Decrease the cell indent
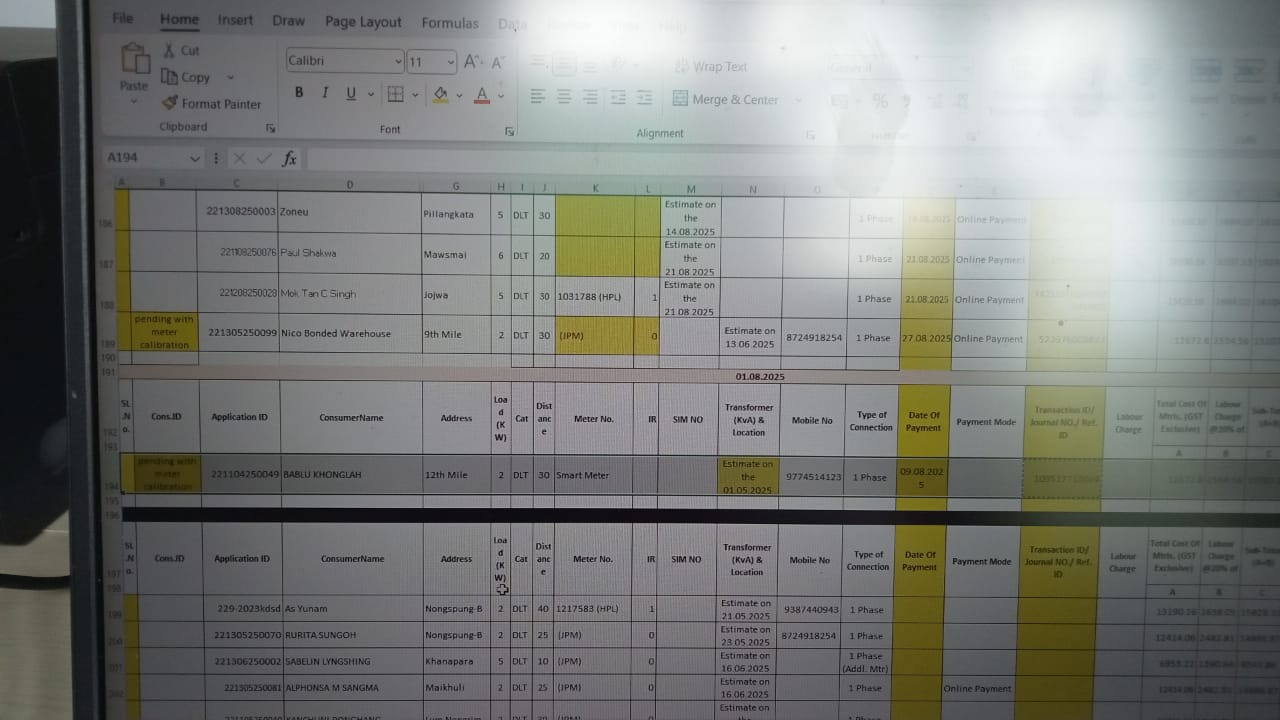Viewport: 1280px width, 720px height. (618, 97)
